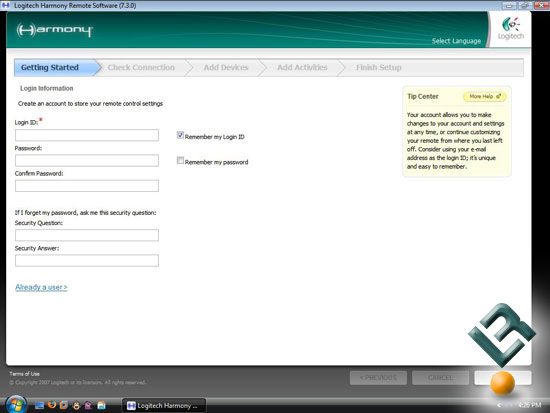Click the Show Desktop quick launch icon
The image size is (550, 413).
point(39,406)
